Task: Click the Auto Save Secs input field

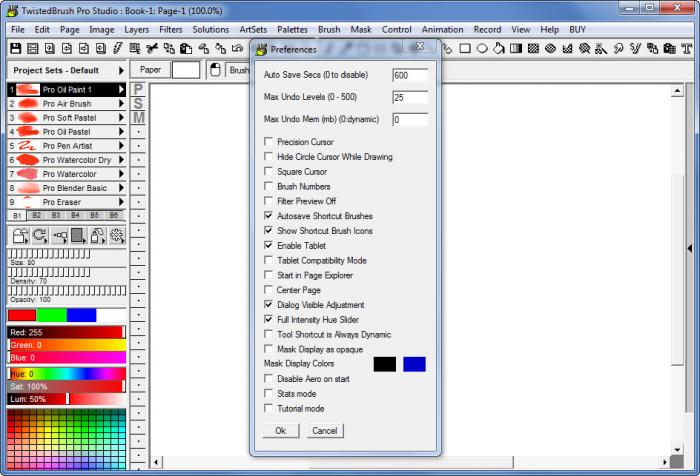Action: pyautogui.click(x=410, y=75)
